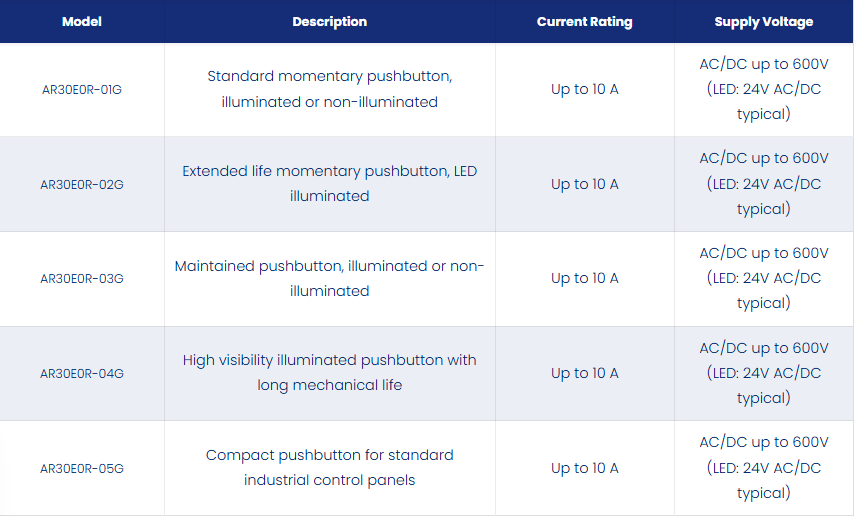Screen dimensions: 856x516
Task: Select model AR30E0R-05G cell
Action: click(82, 468)
